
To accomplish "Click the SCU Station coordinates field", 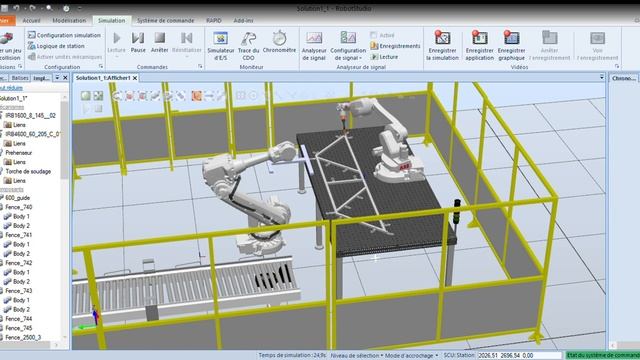I will 520,356.
